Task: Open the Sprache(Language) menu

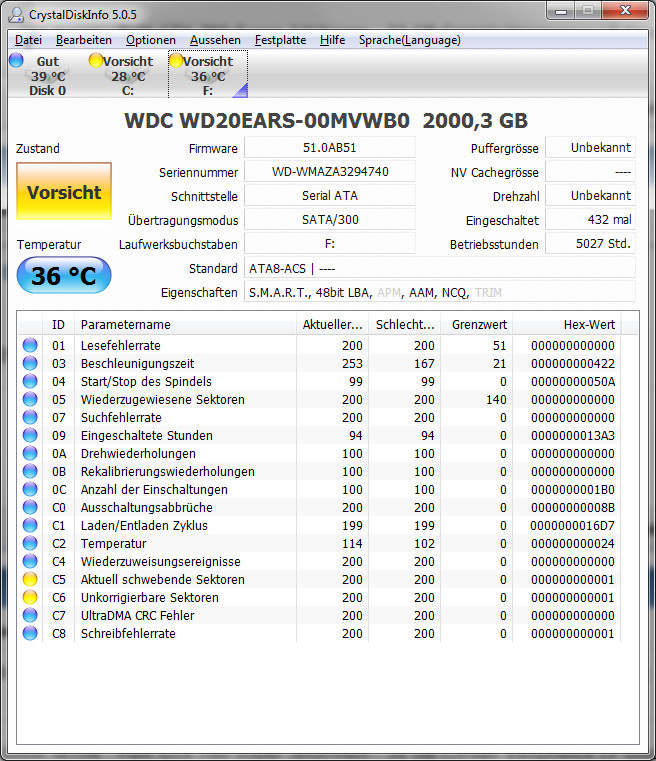Action: pos(410,40)
